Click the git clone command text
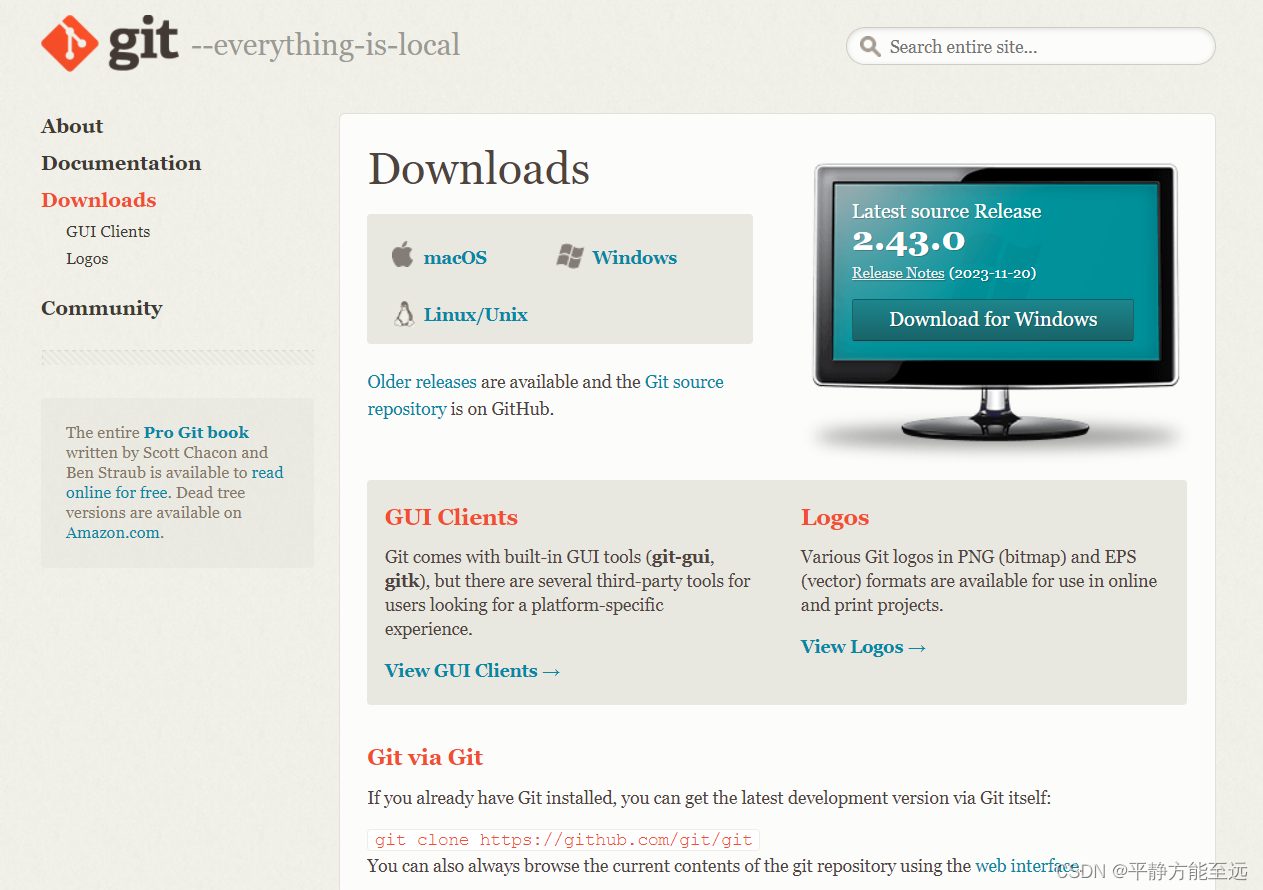Screen dimensions: 1263x890 (564, 840)
